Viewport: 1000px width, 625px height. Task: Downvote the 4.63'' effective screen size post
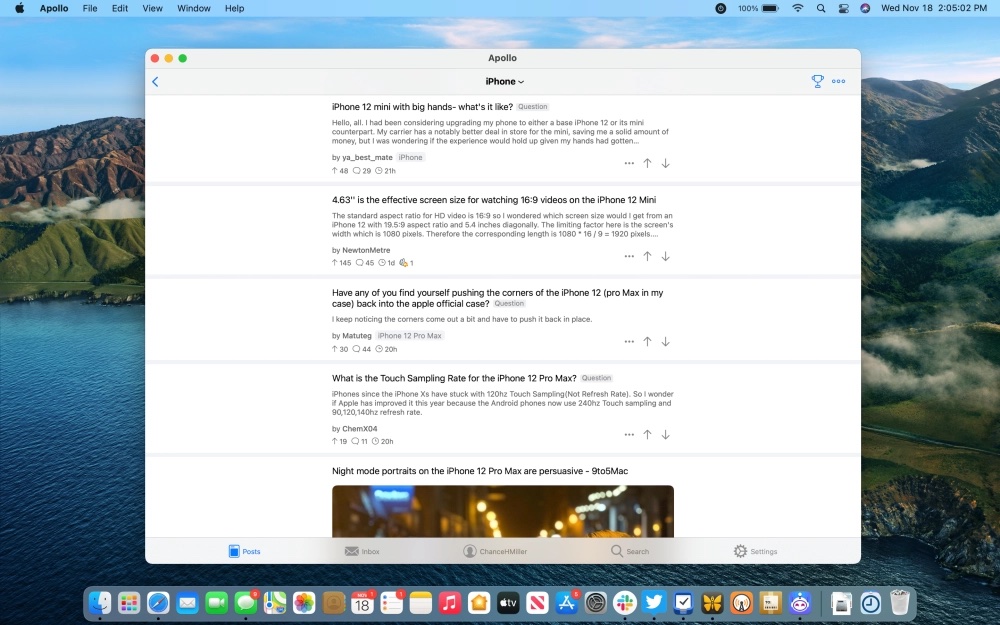[665, 256]
